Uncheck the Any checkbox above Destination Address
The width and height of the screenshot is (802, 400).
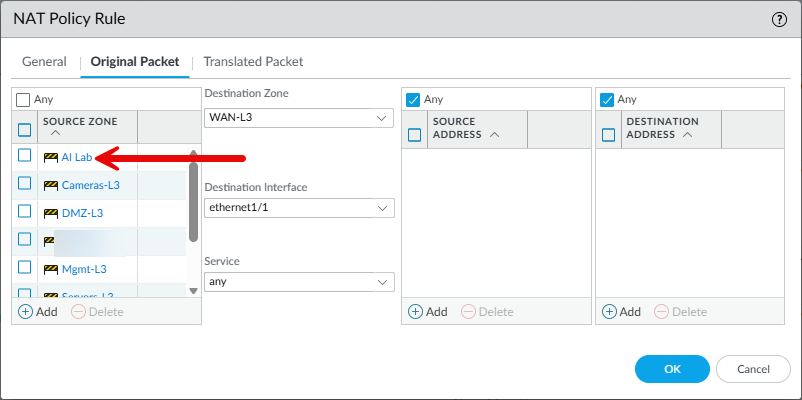coord(607,99)
